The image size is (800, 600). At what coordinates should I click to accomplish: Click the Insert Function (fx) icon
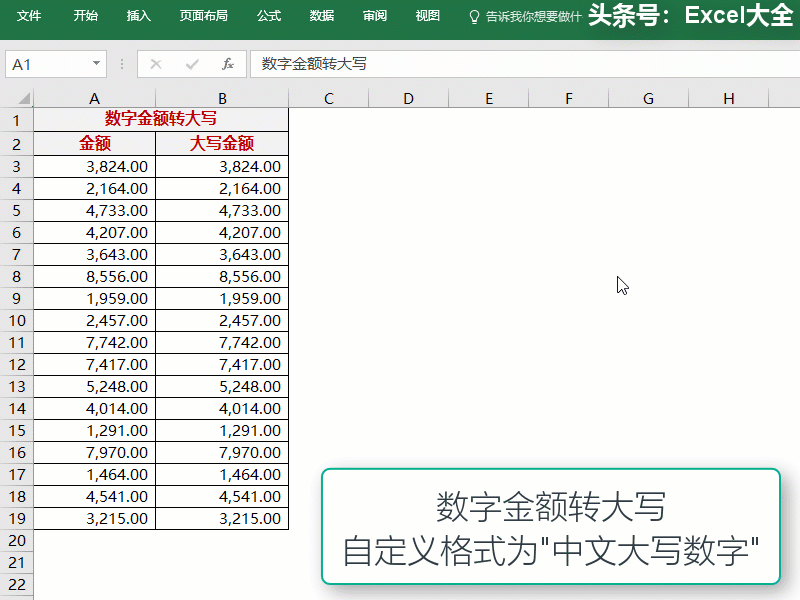point(227,63)
